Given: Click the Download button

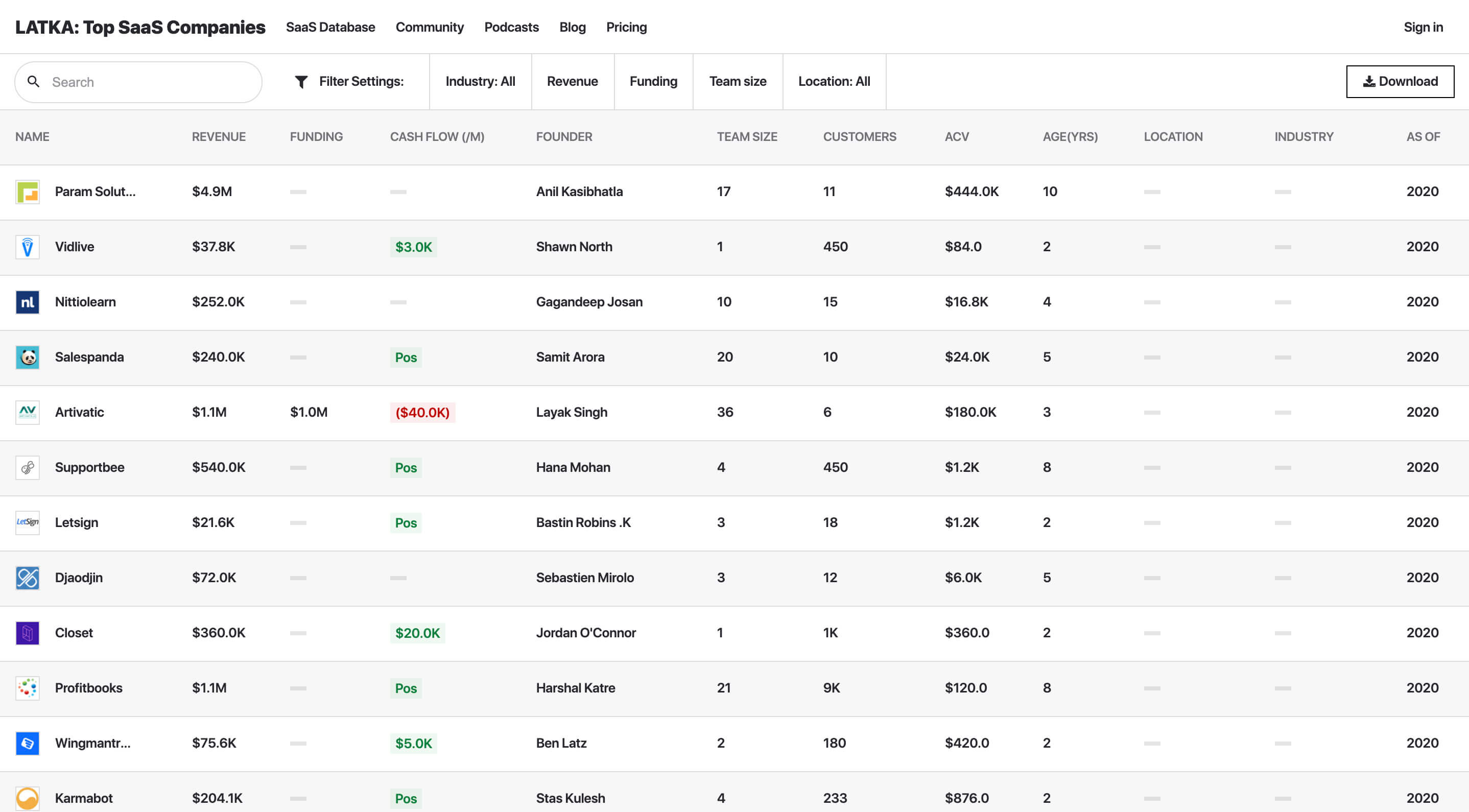Looking at the screenshot, I should [1401, 82].
